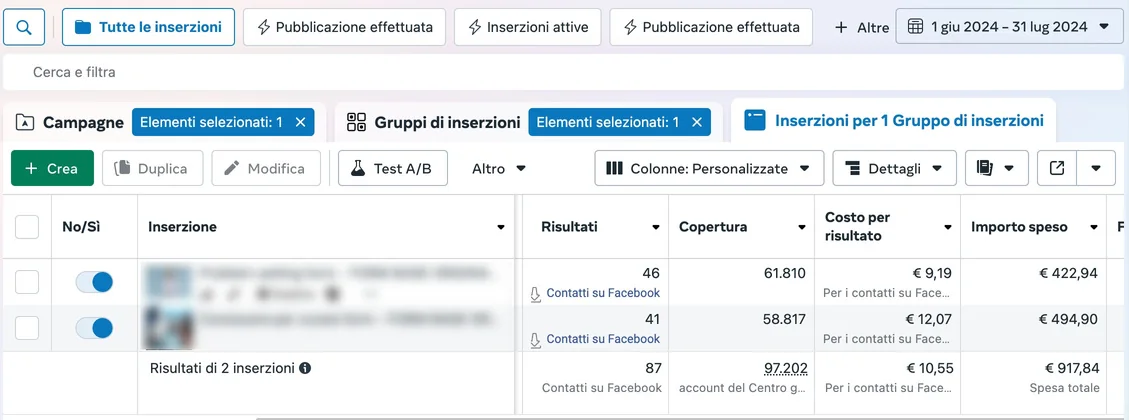Open the Test A/B tool
The height and width of the screenshot is (420, 1129).
coord(392,168)
